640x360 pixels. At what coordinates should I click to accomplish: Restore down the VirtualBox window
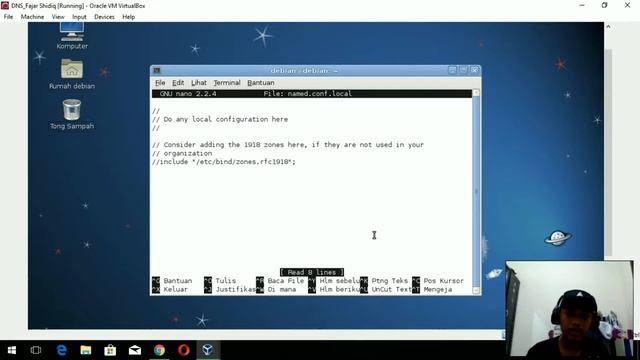tap(604, 5)
